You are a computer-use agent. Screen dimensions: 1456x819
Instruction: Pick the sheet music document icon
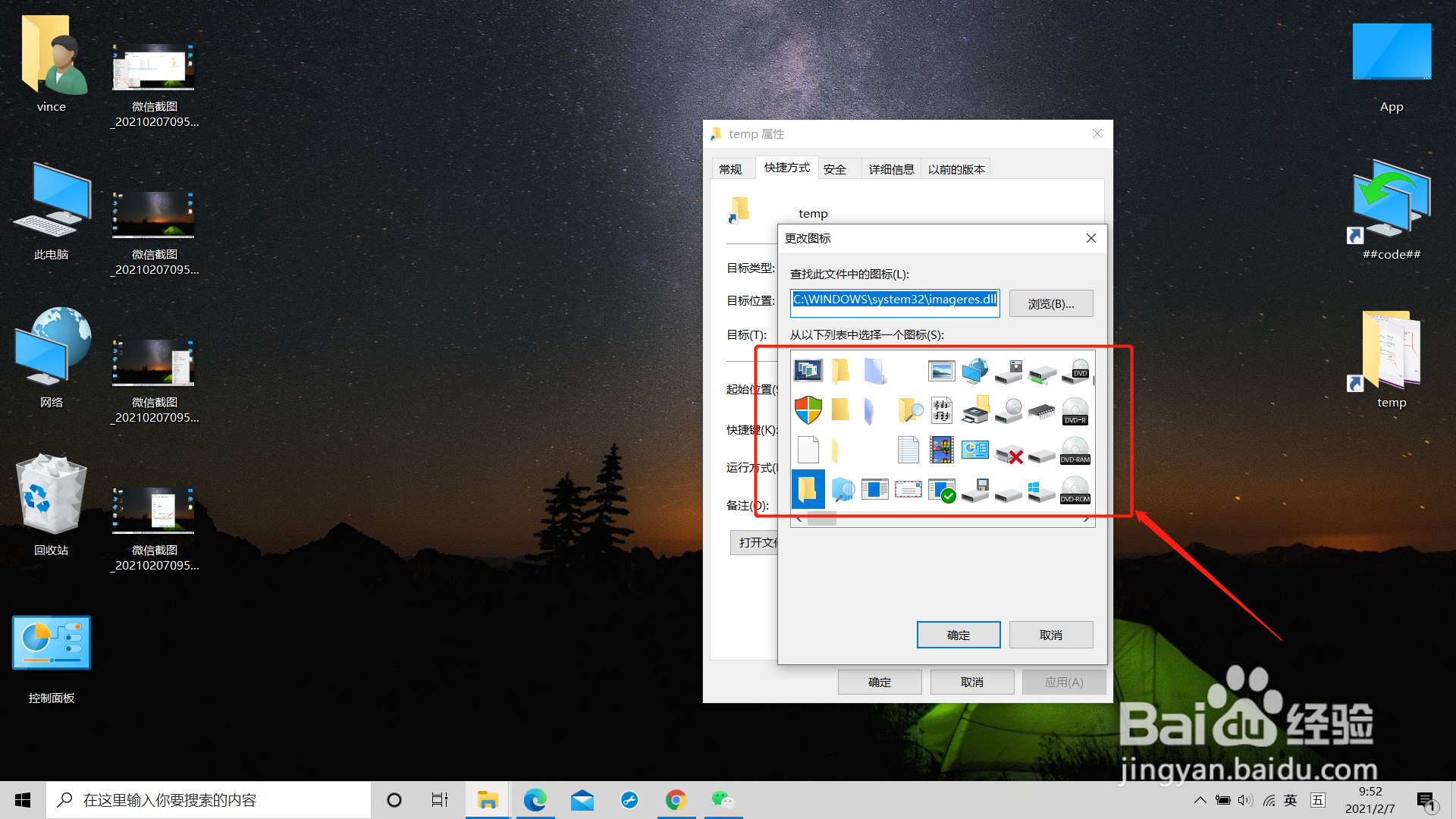pos(941,410)
